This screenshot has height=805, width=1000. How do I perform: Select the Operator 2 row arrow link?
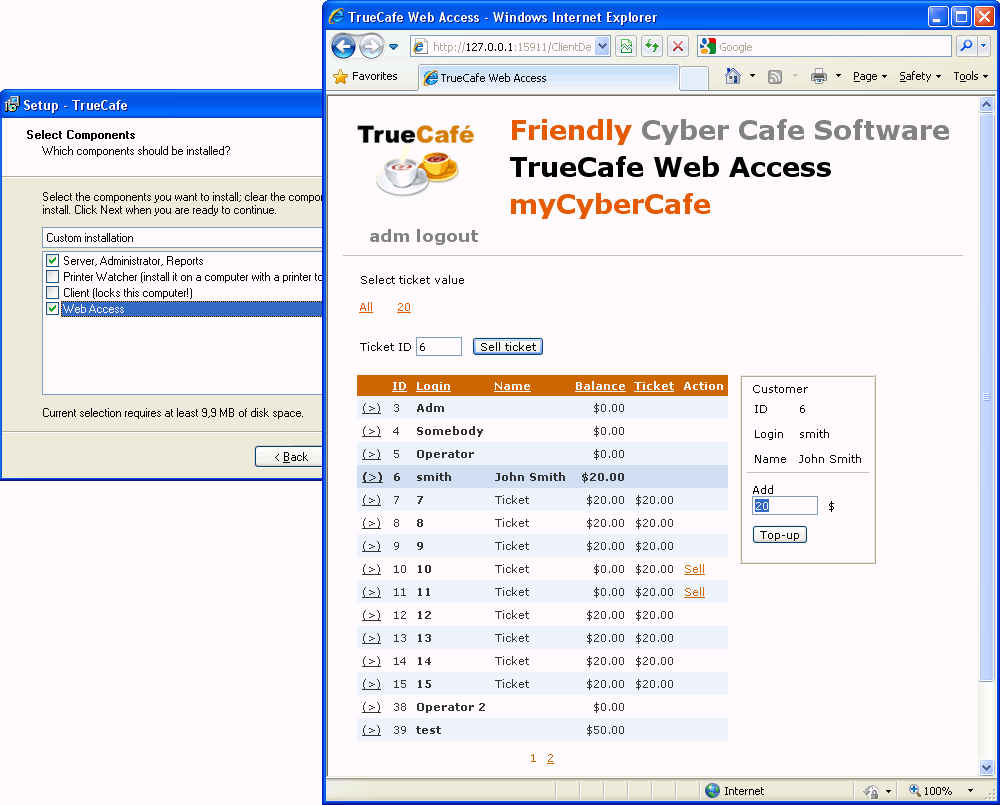point(371,707)
